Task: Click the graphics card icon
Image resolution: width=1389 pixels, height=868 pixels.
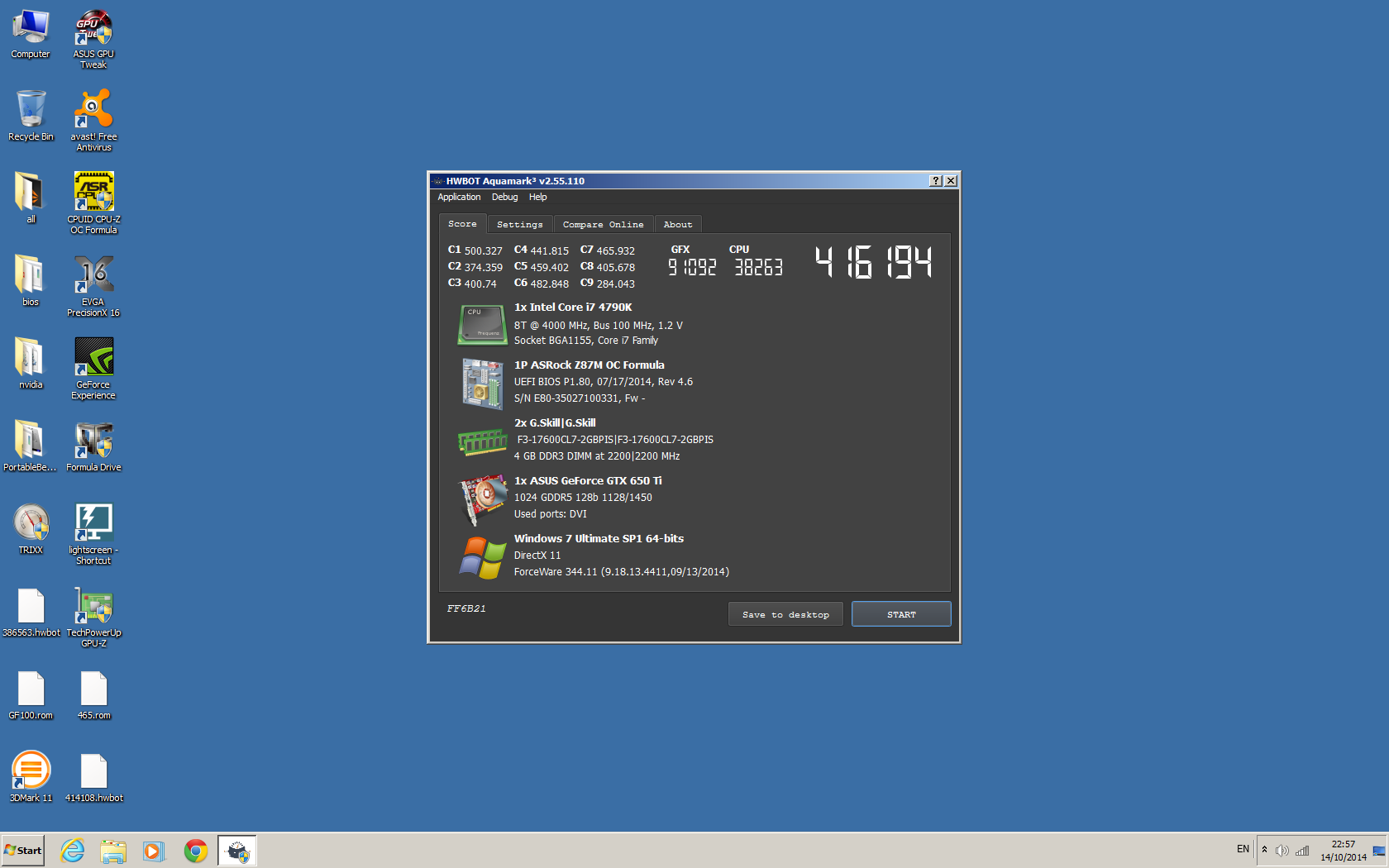Action: [x=483, y=499]
